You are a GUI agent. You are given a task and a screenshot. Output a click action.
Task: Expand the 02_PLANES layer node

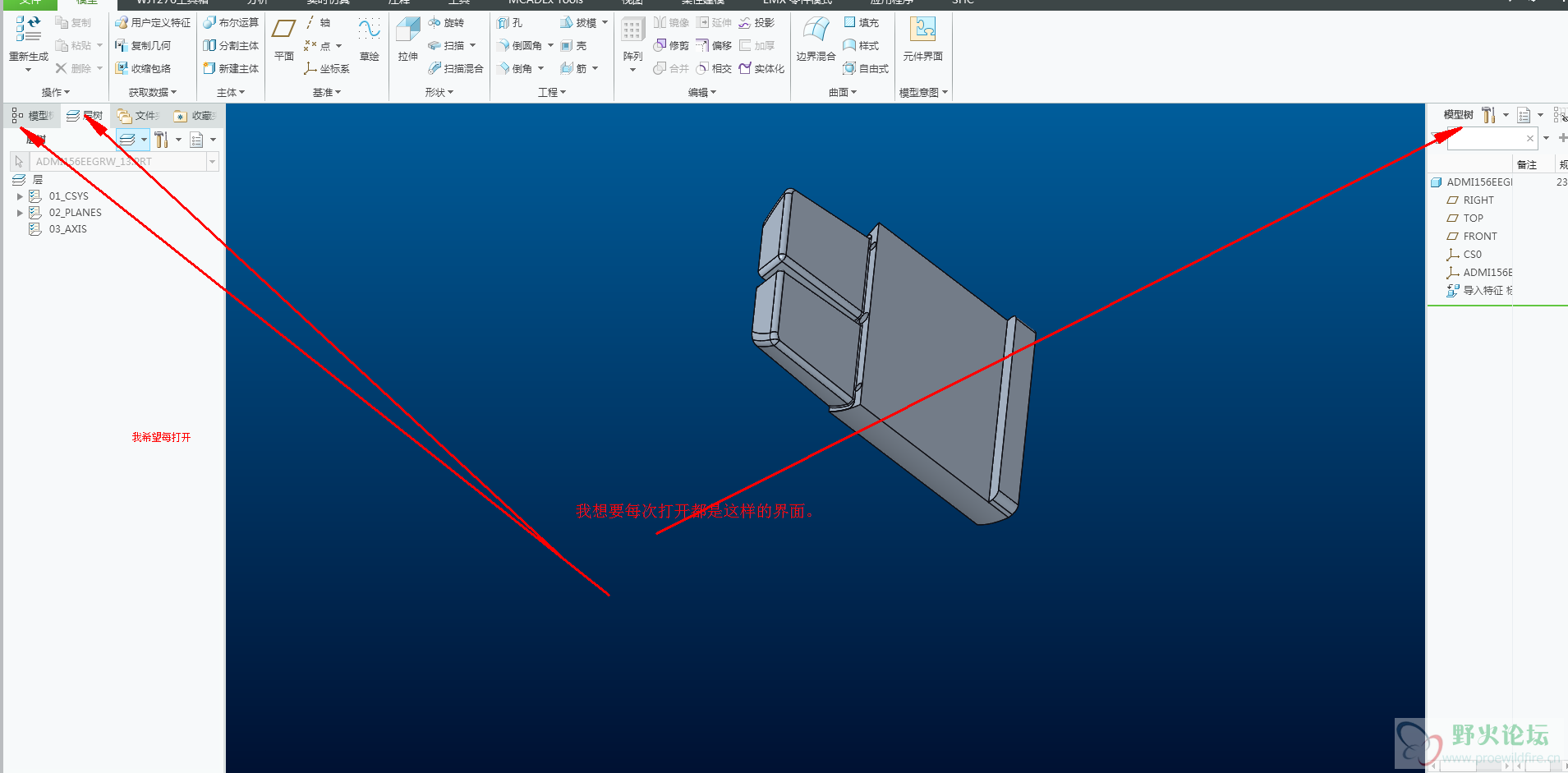pyautogui.click(x=20, y=213)
